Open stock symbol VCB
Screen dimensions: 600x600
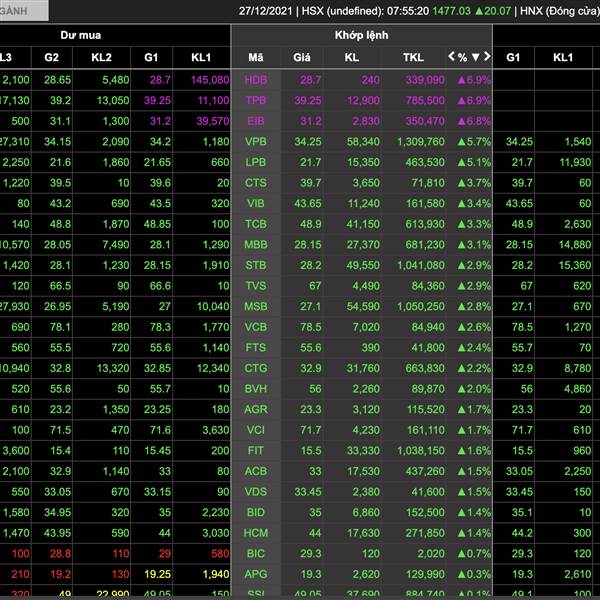[256, 327]
